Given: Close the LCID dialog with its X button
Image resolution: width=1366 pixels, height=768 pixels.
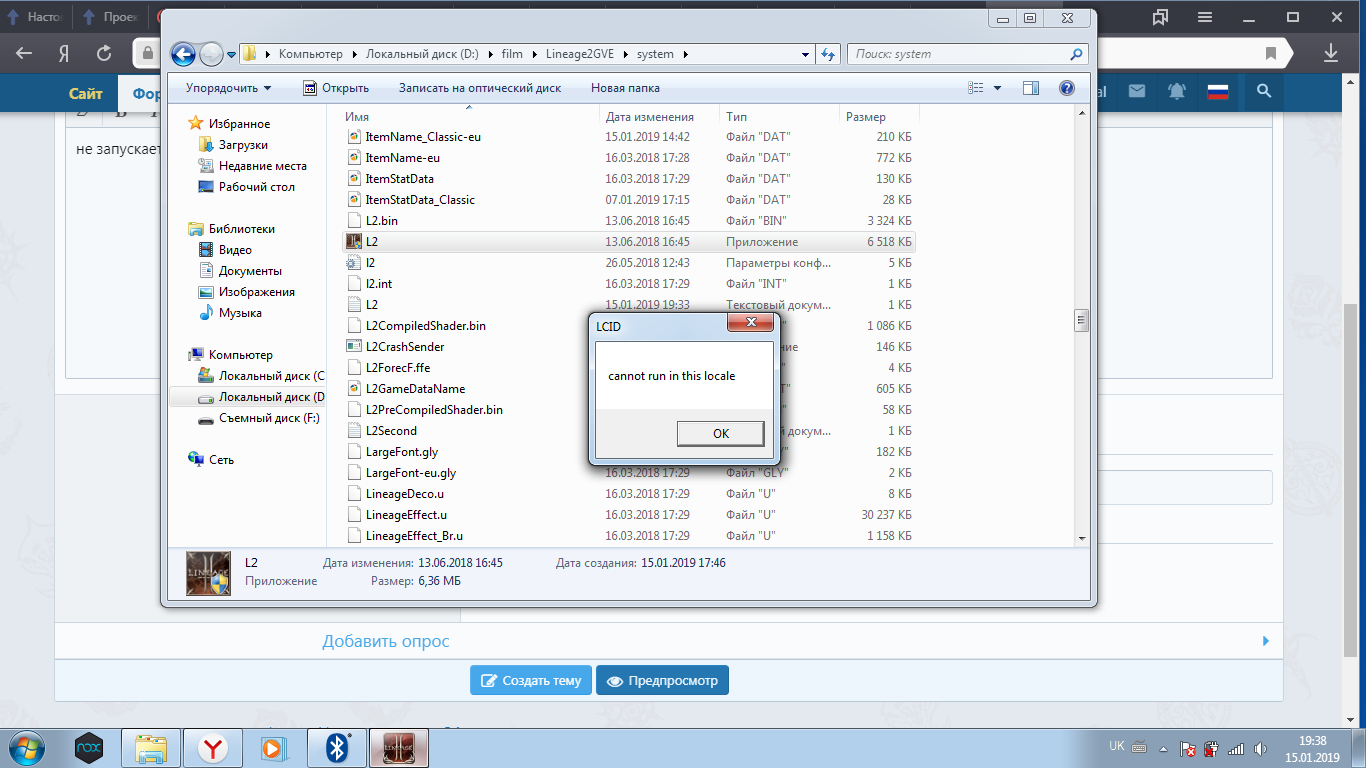Looking at the screenshot, I should point(751,324).
